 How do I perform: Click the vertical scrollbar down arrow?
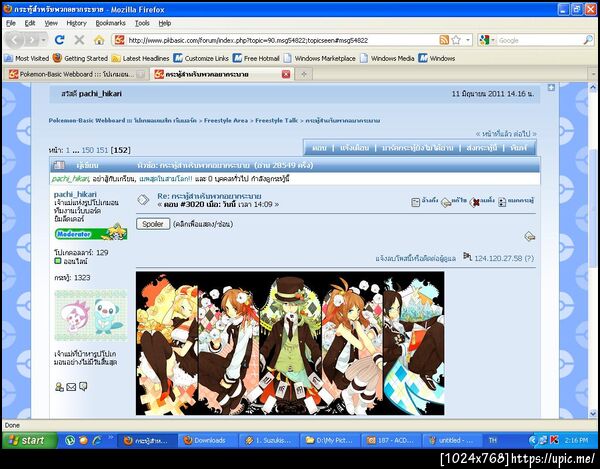[x=593, y=413]
